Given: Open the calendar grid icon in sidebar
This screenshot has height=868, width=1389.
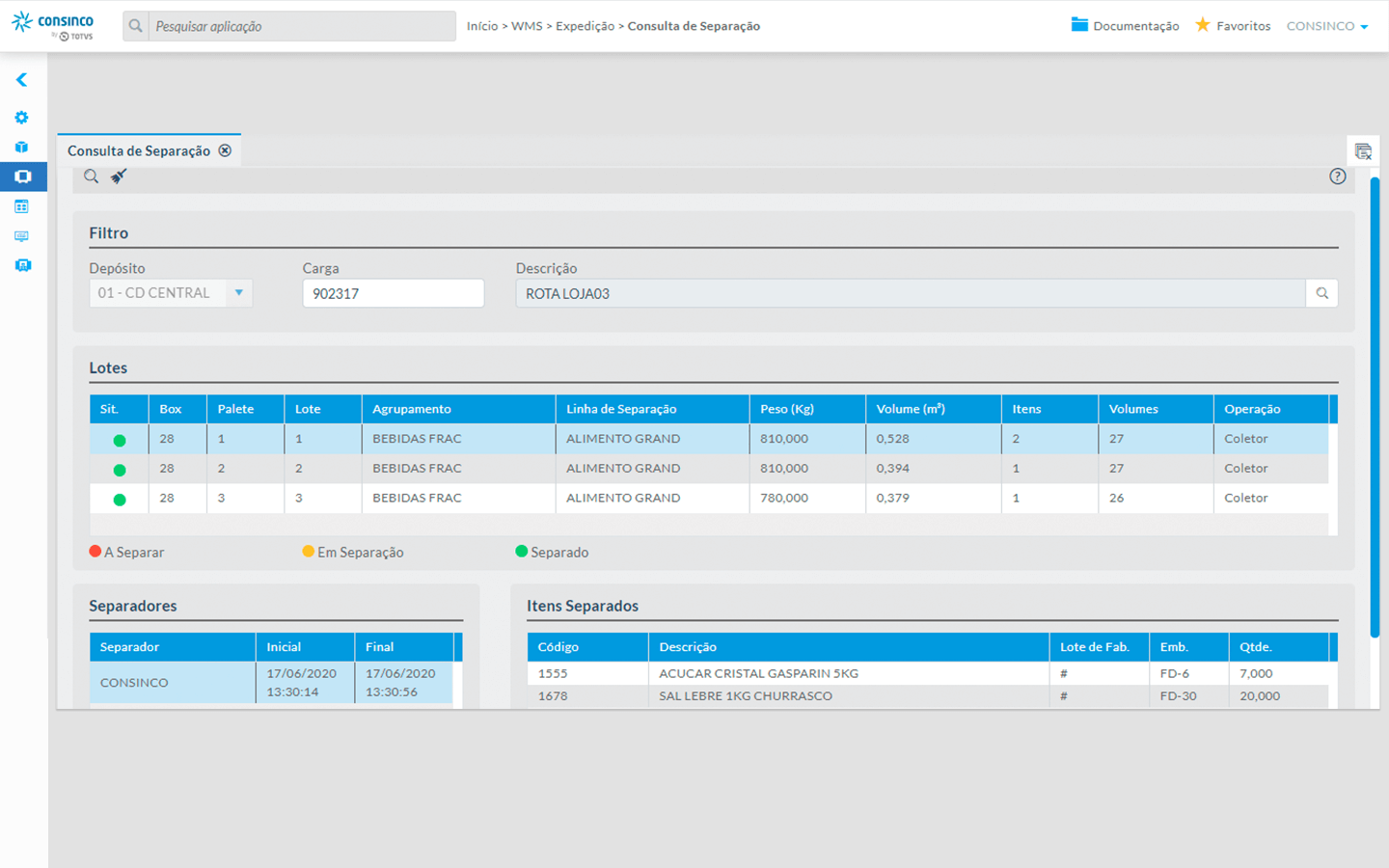Looking at the screenshot, I should click(x=21, y=206).
